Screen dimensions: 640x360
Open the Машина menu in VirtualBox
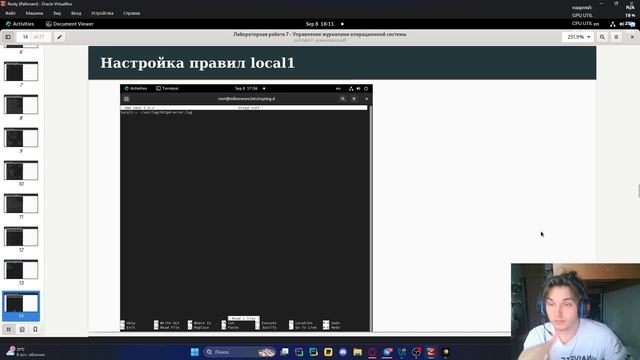(34, 13)
